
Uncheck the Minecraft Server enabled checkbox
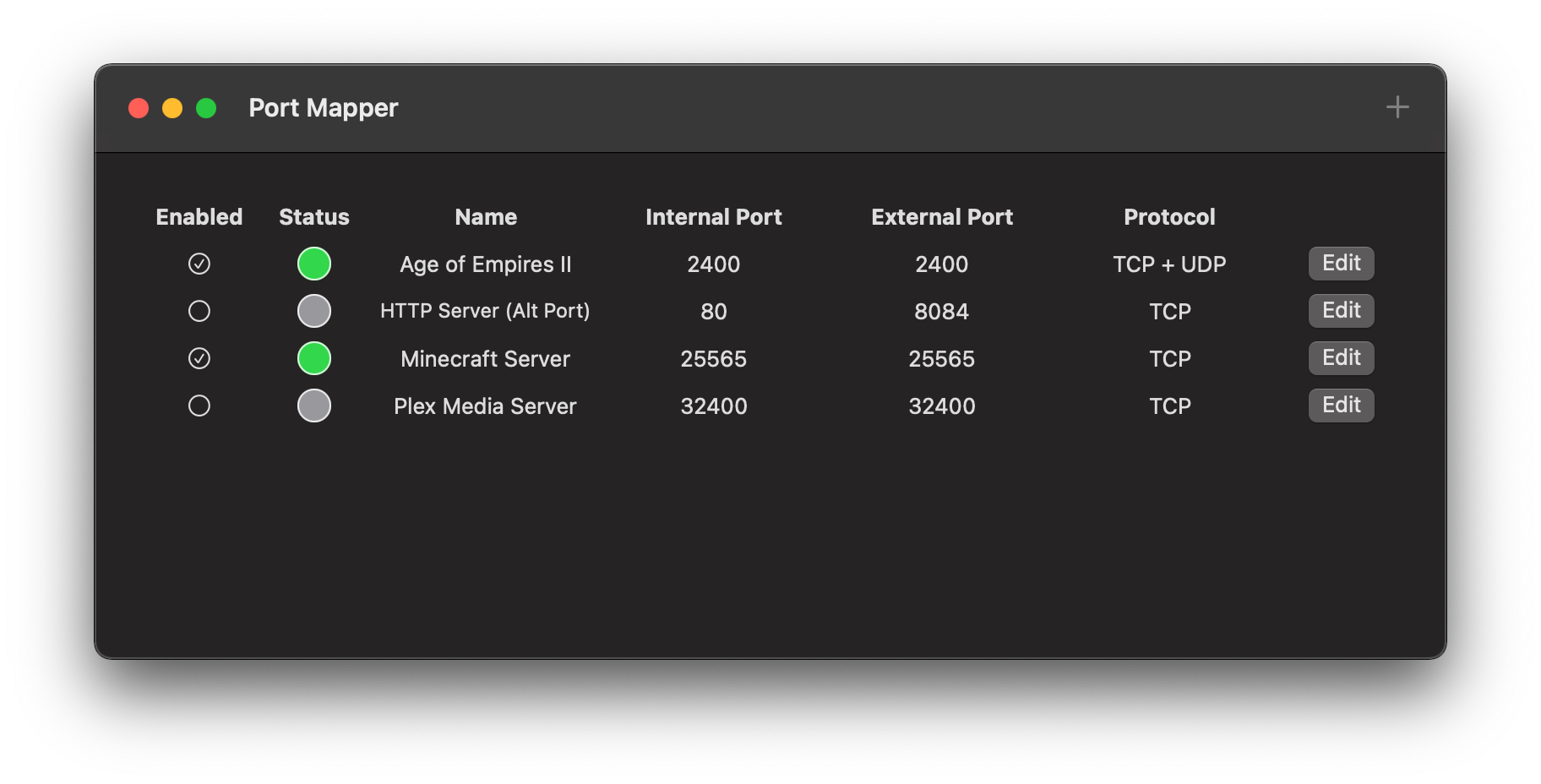pos(199,358)
